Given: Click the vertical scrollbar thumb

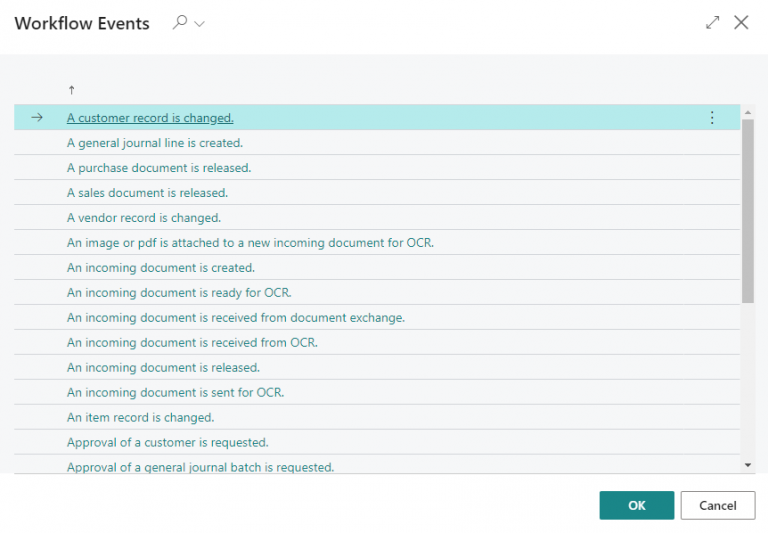Looking at the screenshot, I should [747, 211].
